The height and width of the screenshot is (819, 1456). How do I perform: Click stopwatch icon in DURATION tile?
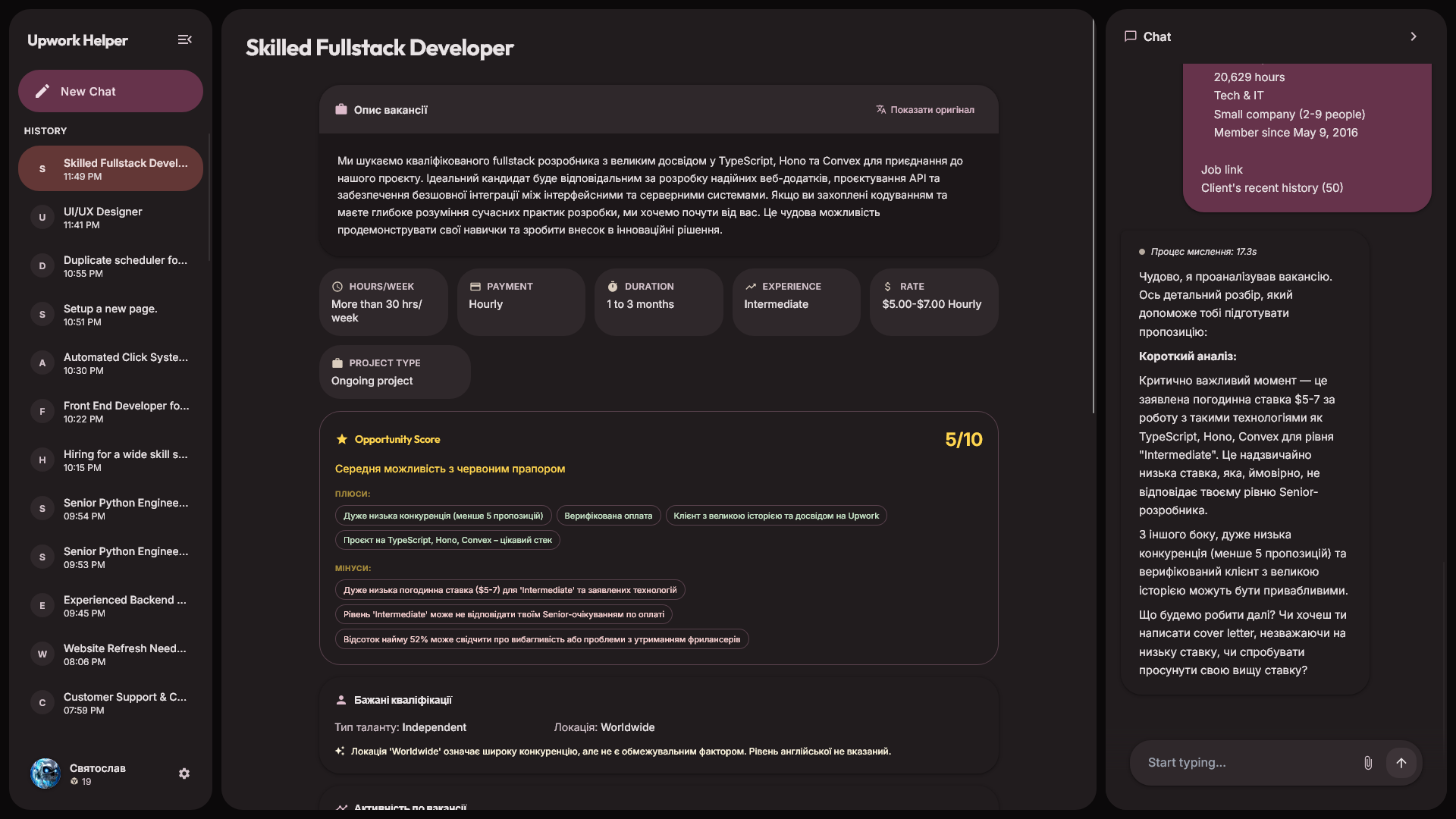613,287
